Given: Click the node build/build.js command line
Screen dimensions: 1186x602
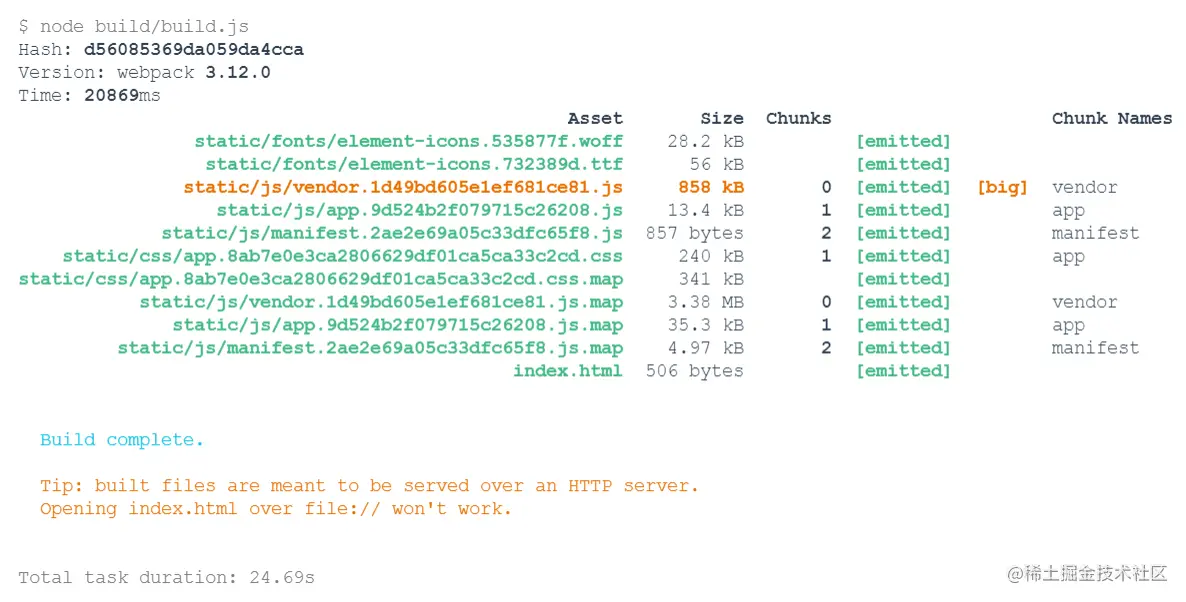Looking at the screenshot, I should coord(133,26).
